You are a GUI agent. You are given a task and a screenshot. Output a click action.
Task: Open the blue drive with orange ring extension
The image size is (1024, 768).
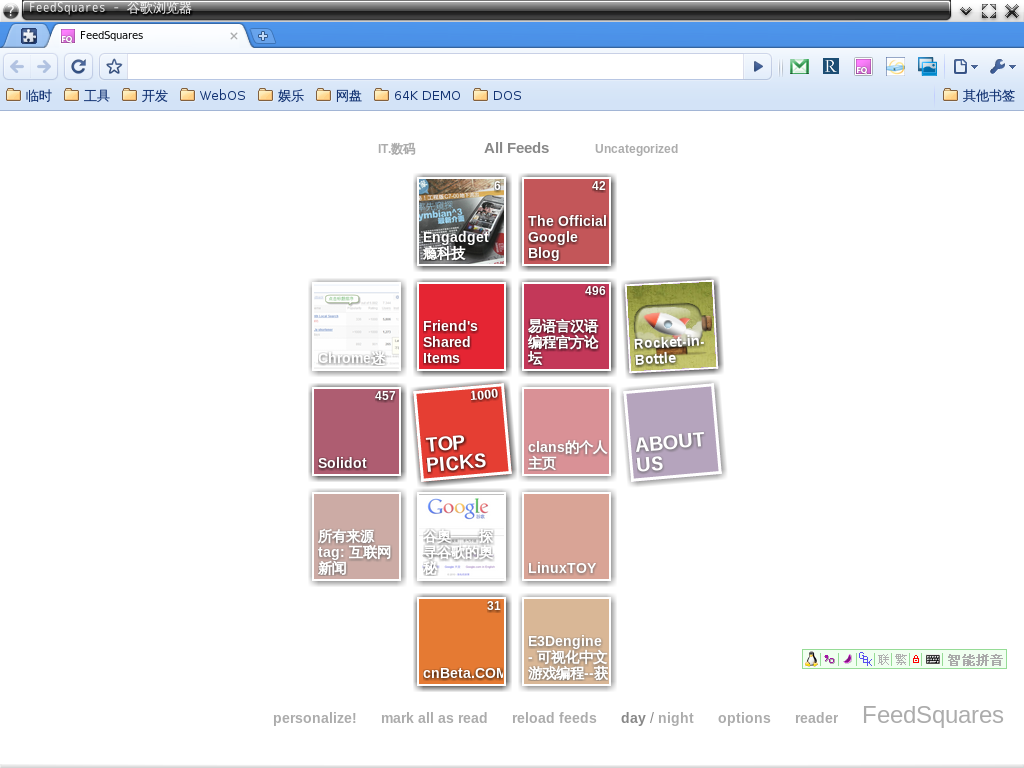point(895,67)
